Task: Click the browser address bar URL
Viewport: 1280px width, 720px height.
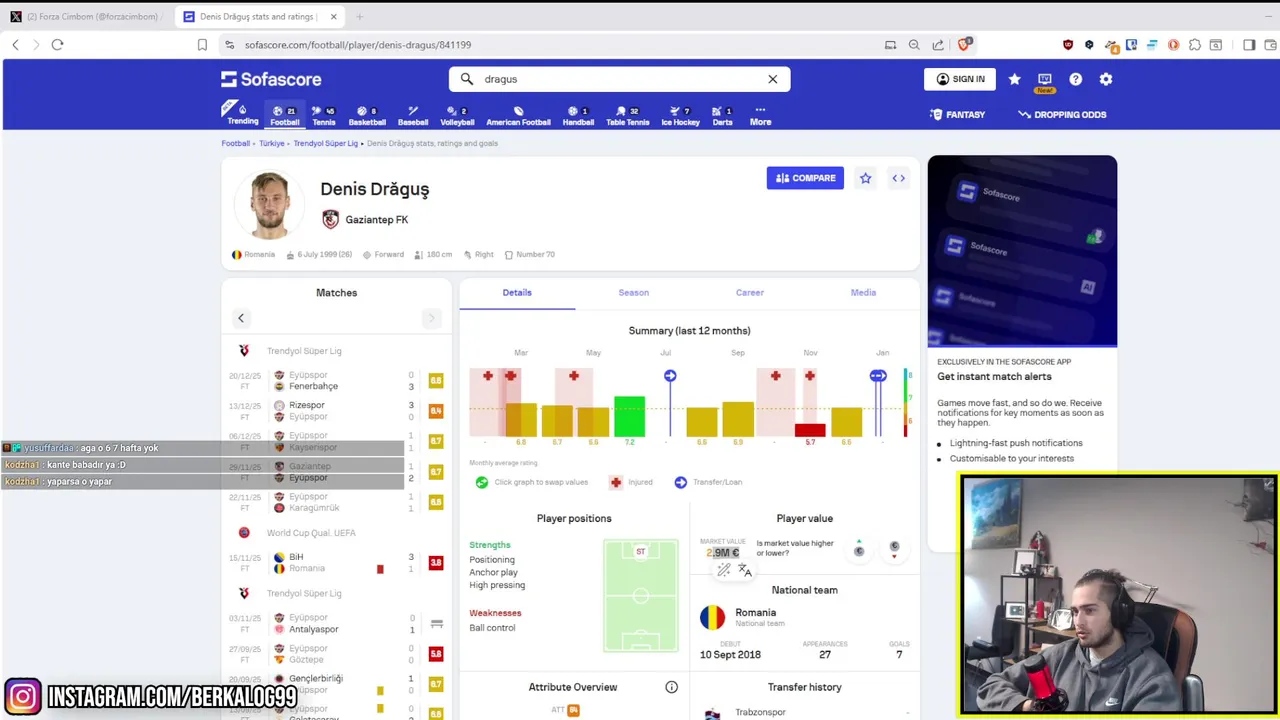Action: 358,45
